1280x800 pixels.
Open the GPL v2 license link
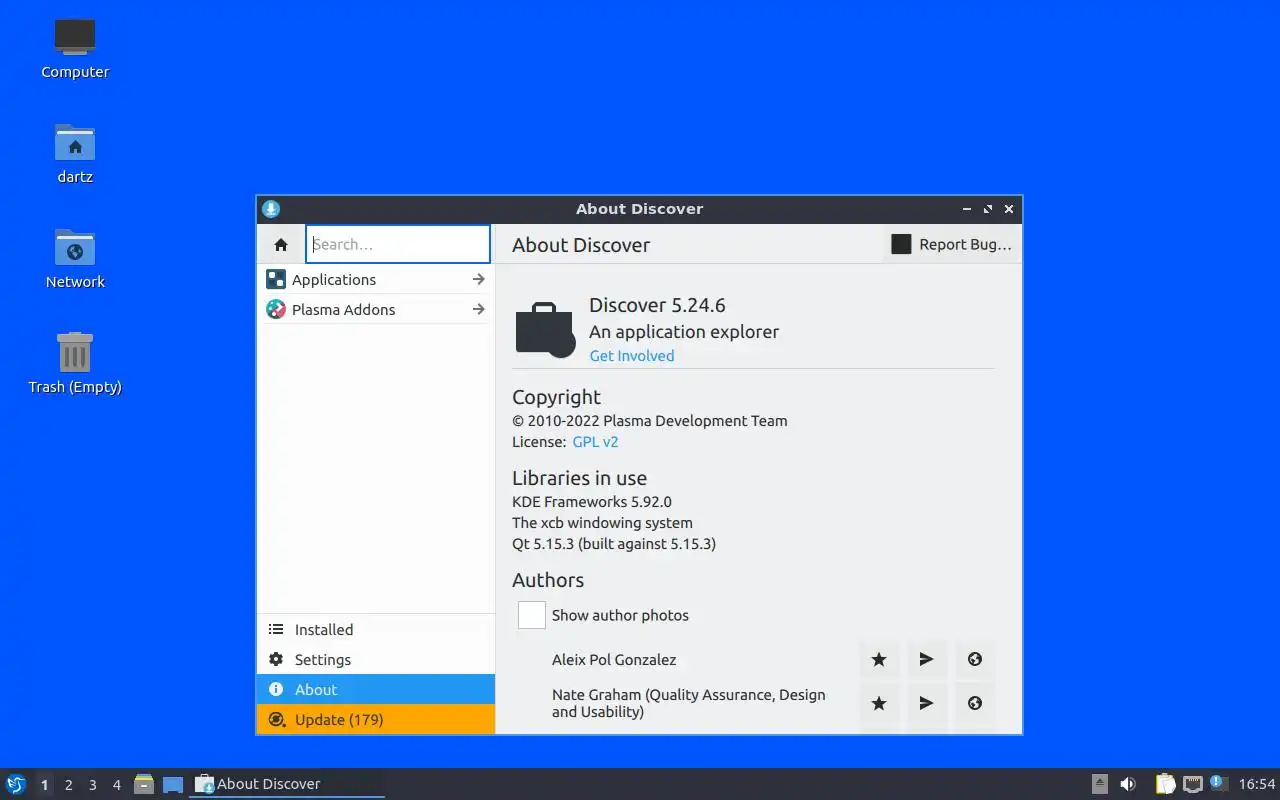(x=596, y=442)
